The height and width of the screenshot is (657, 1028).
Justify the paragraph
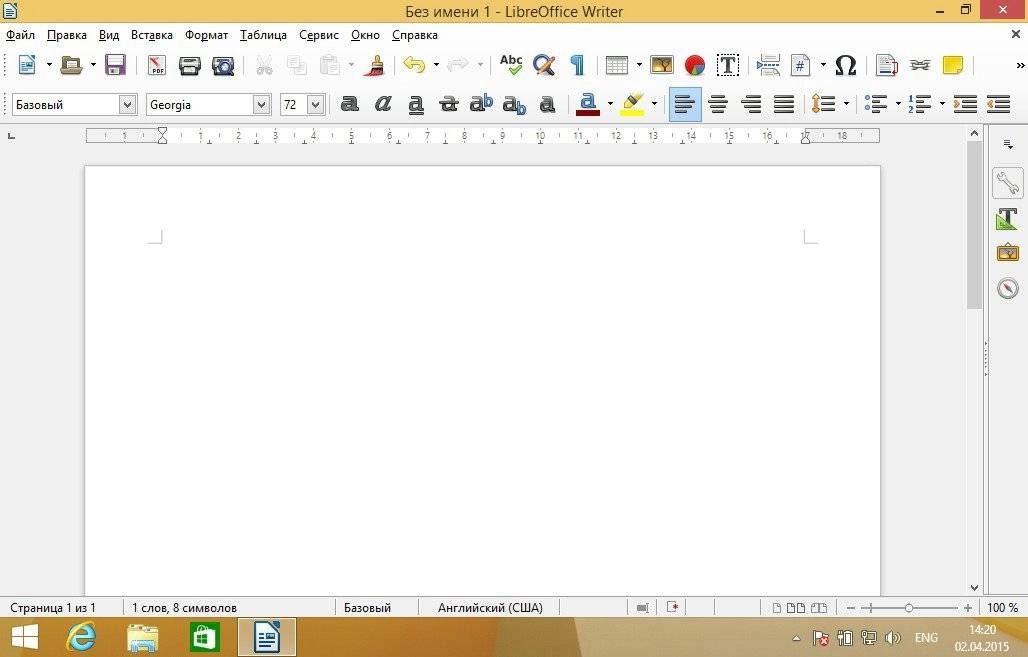coord(784,104)
